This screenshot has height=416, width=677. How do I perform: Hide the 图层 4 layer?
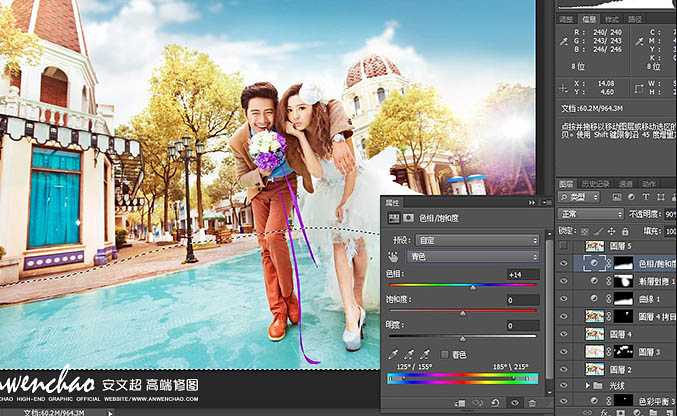563,334
